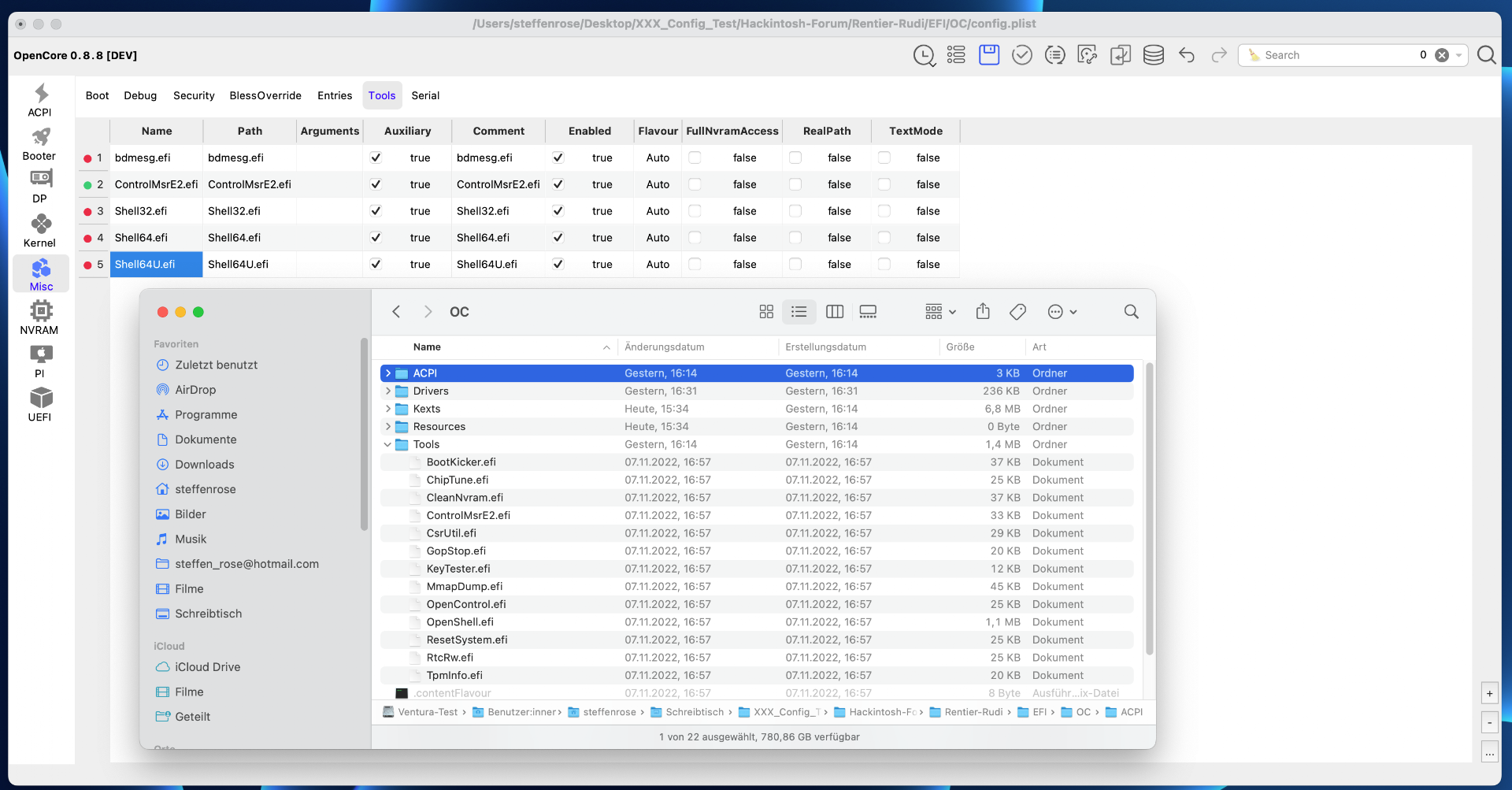Enable FullNvramAccess for Shell32.efi

coord(695,211)
